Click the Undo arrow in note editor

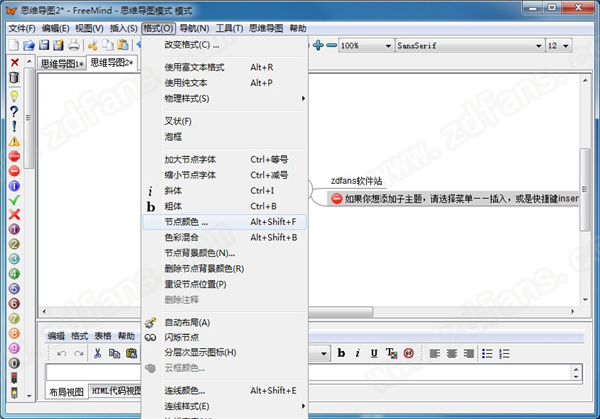[61, 354]
